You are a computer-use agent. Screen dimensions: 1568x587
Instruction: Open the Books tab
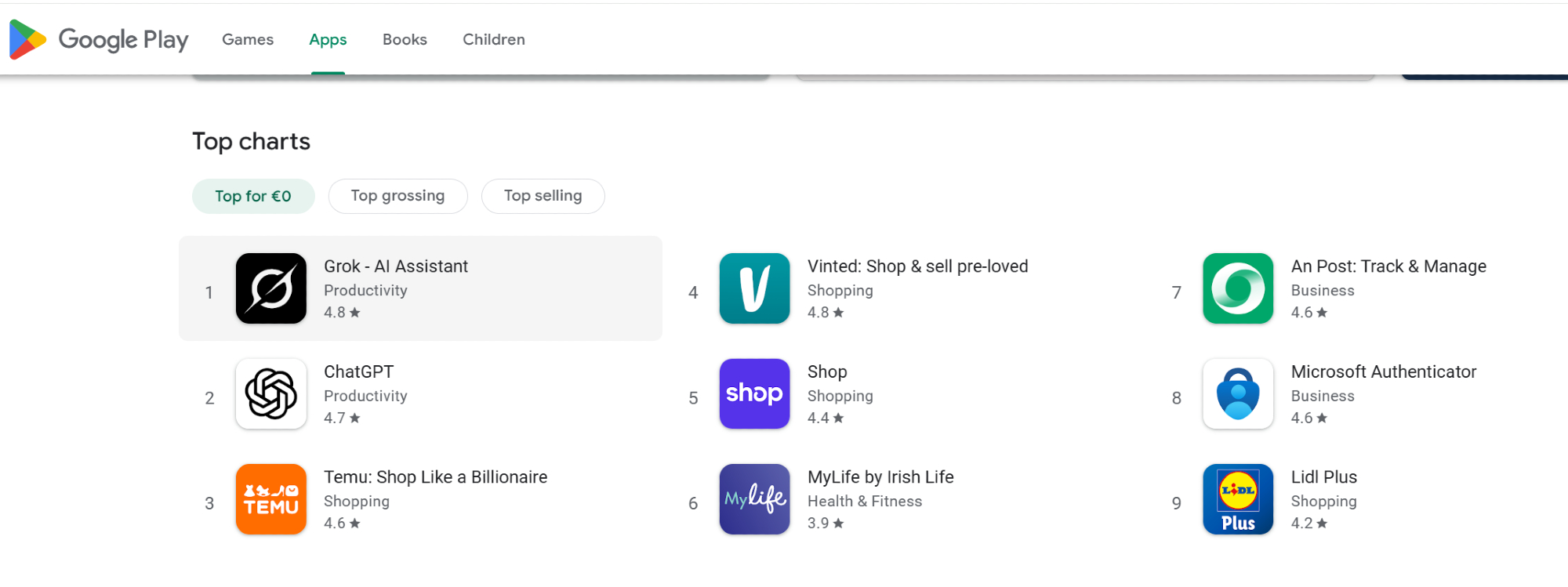click(405, 39)
